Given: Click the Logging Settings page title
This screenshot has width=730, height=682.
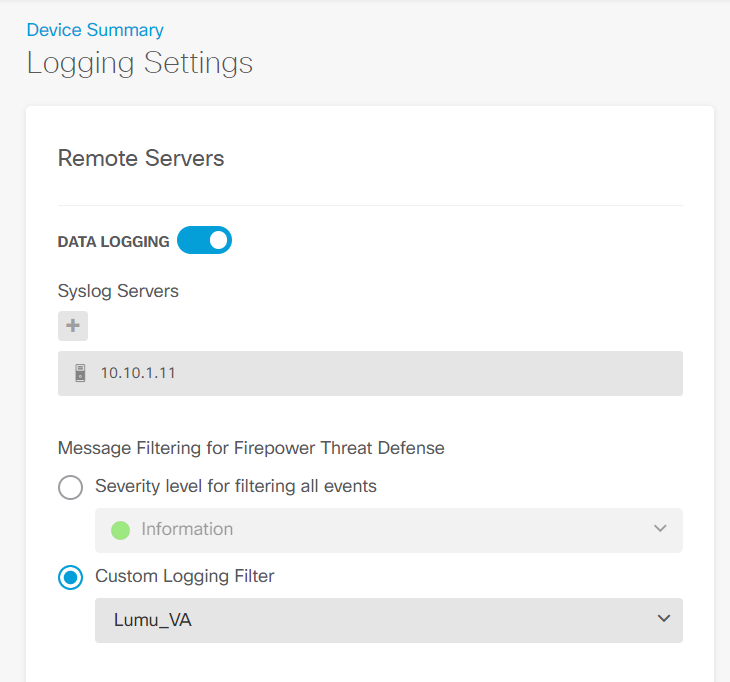Looking at the screenshot, I should point(139,63).
